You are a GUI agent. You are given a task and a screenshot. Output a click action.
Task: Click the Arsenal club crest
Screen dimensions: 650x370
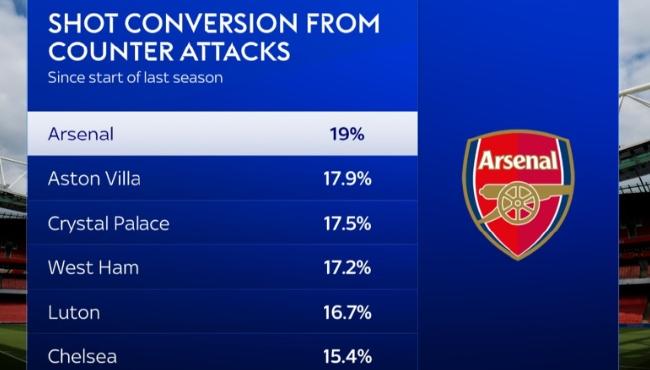pos(518,195)
